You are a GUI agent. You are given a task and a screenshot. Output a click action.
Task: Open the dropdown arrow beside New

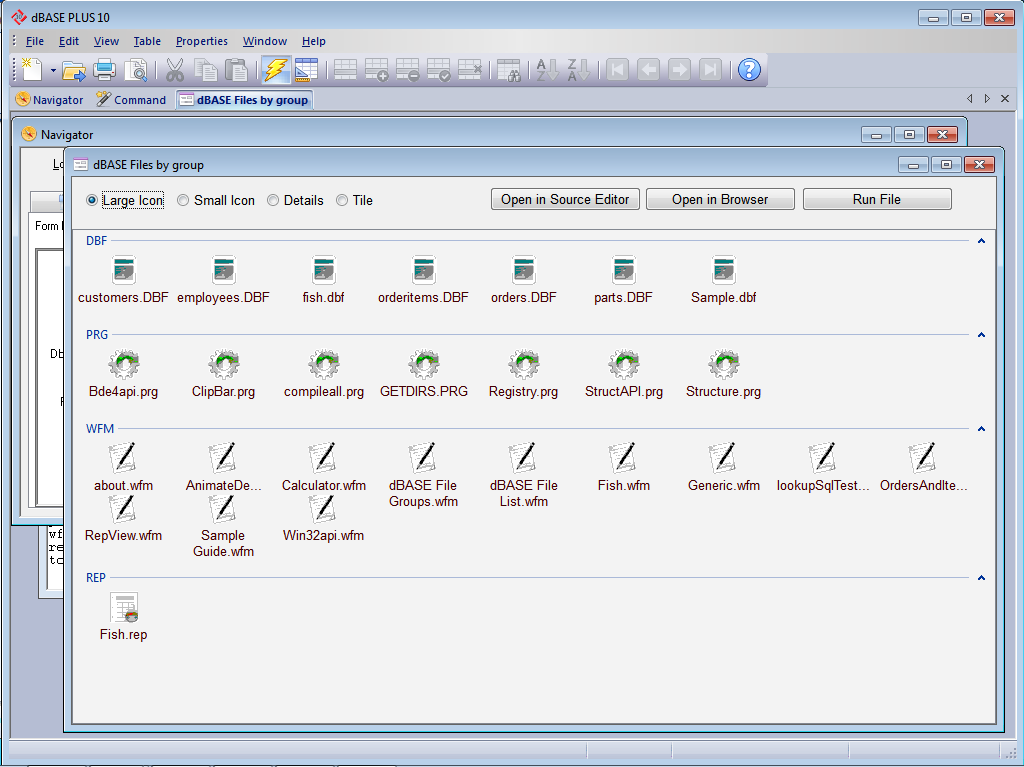(53, 70)
